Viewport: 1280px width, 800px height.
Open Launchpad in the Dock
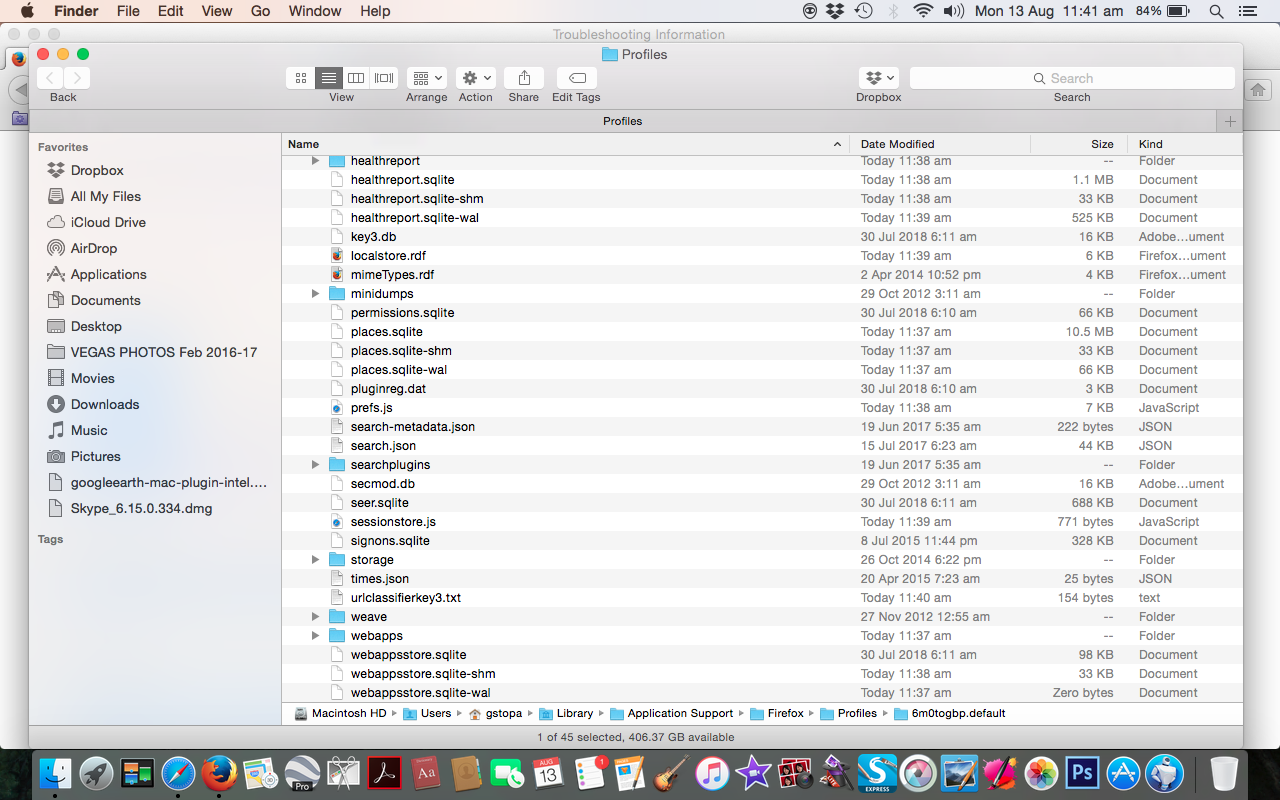pyautogui.click(x=96, y=773)
